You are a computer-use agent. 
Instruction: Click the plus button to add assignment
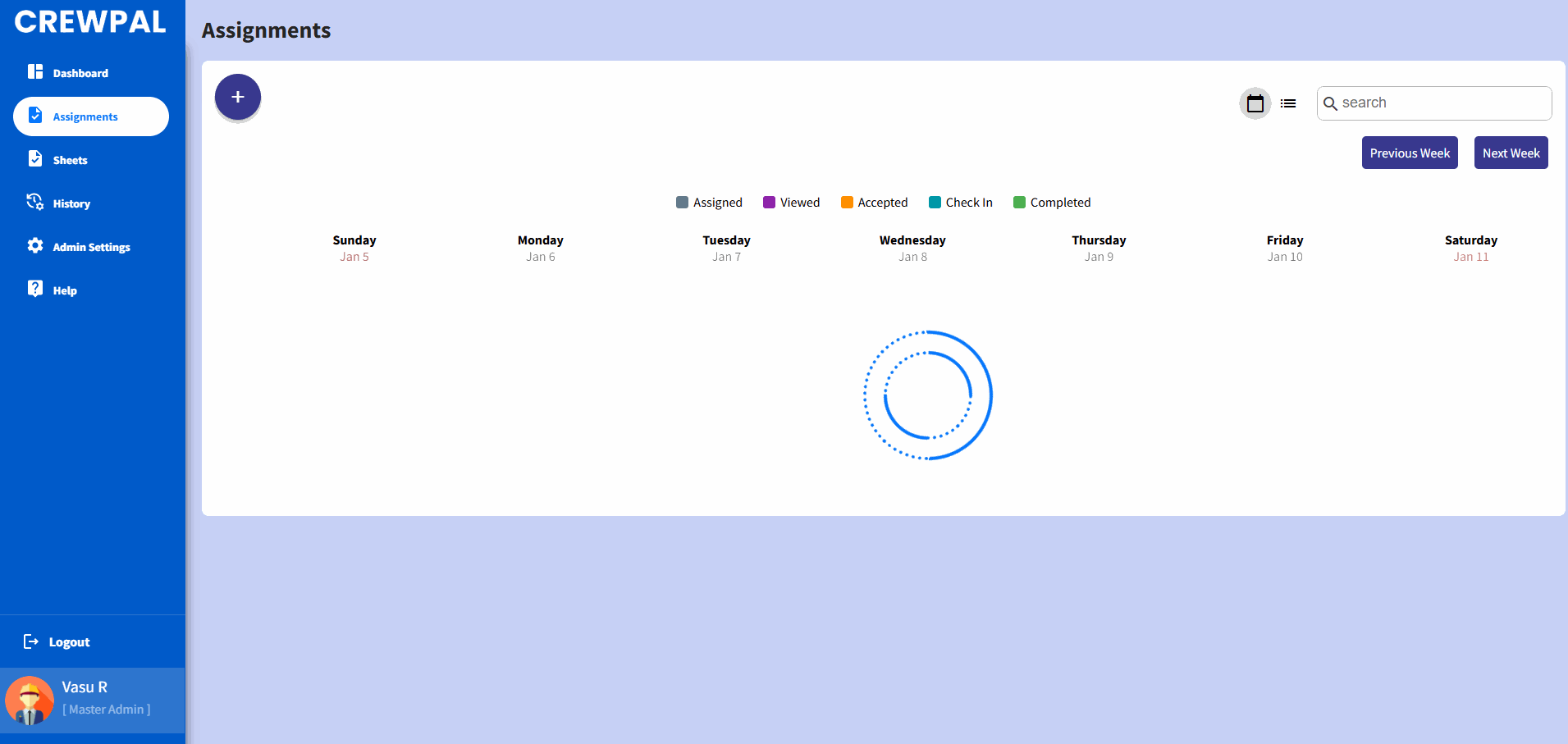238,98
